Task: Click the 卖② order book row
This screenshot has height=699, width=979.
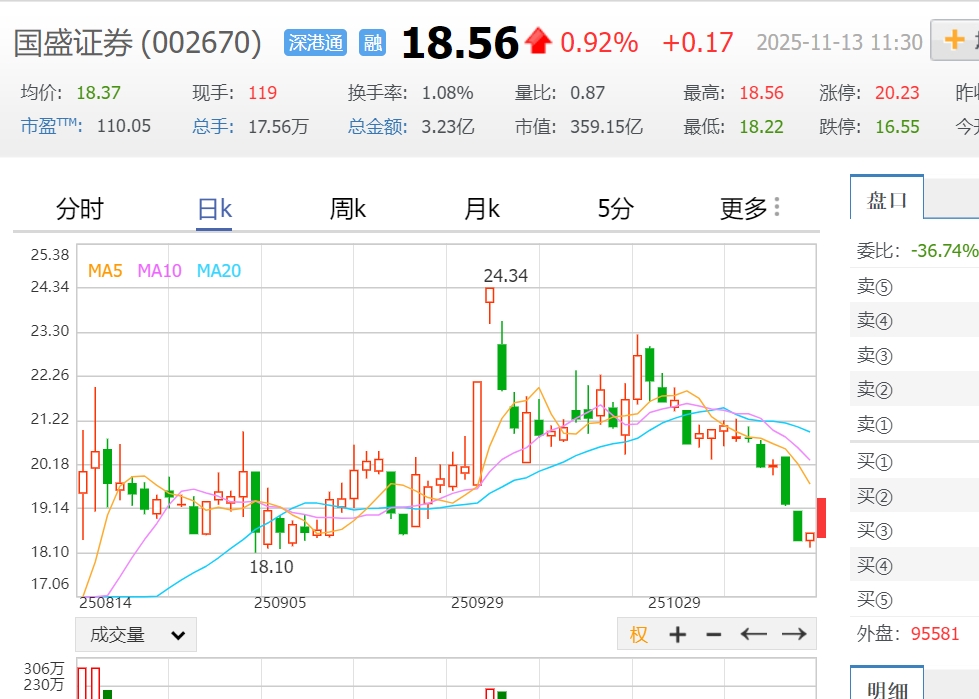Action: click(915, 389)
